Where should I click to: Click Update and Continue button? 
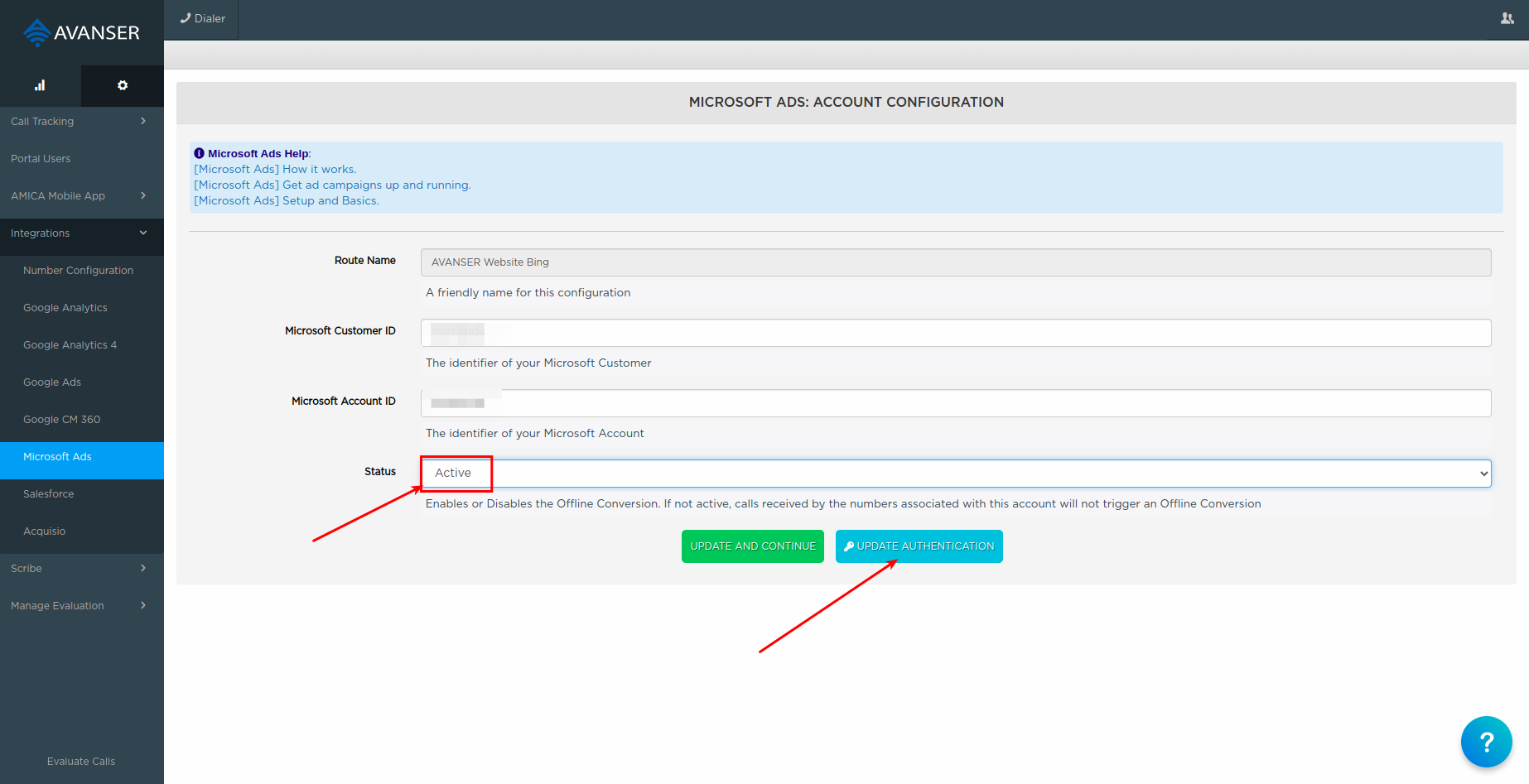pos(753,546)
